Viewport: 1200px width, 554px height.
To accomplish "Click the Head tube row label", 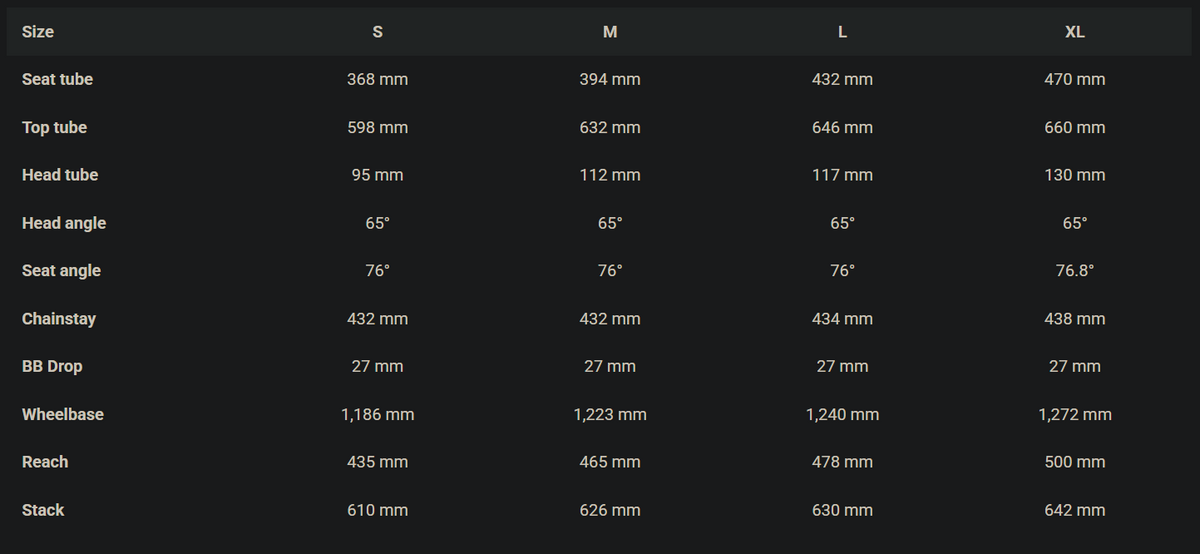I will pyautogui.click(x=60, y=175).
